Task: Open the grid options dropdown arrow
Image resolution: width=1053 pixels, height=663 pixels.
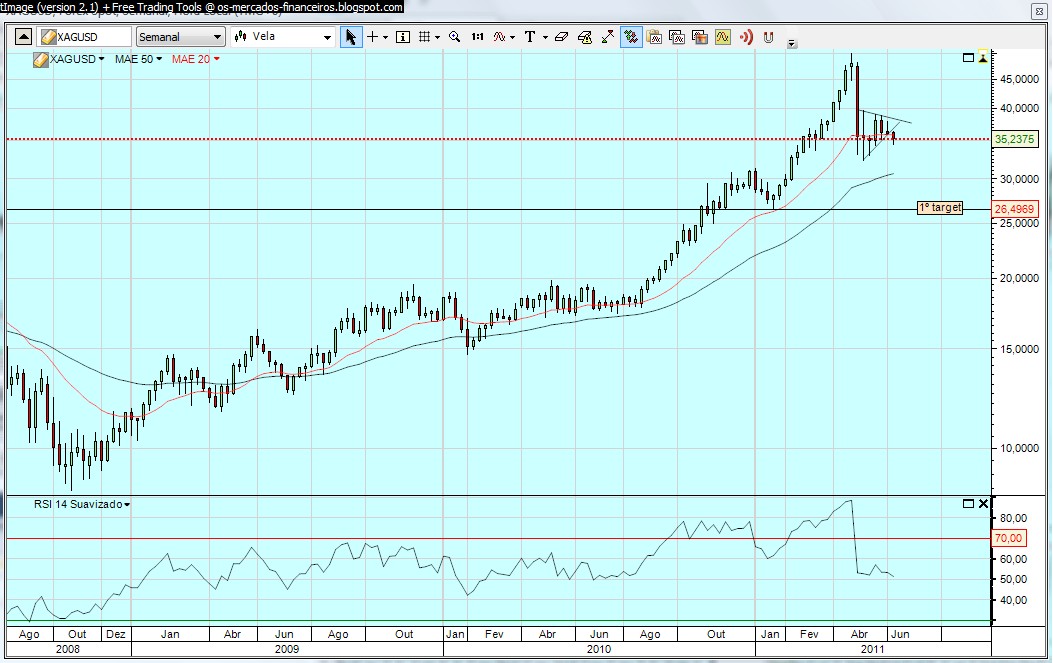Action: pyautogui.click(x=437, y=38)
